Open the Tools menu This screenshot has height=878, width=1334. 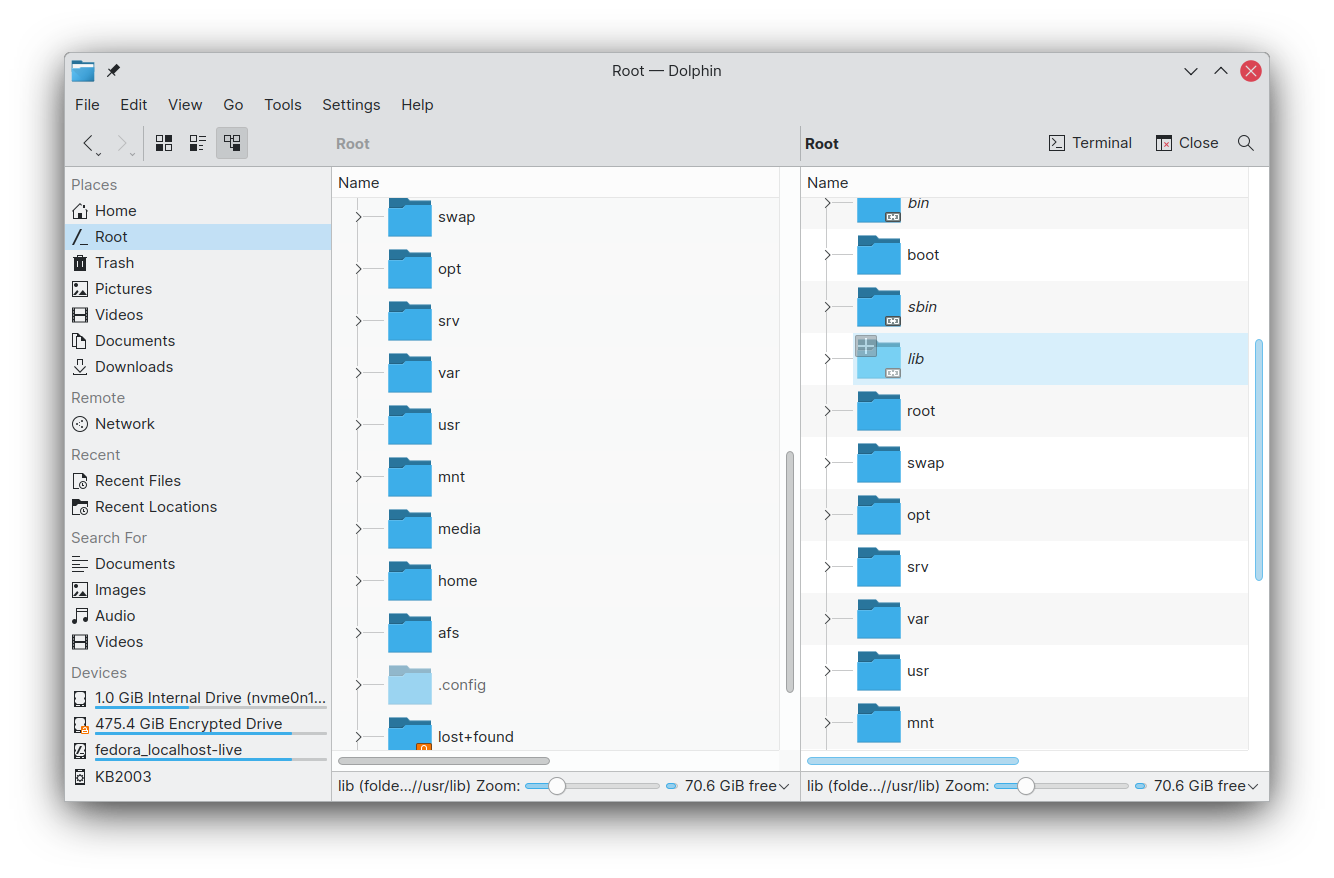(x=283, y=105)
